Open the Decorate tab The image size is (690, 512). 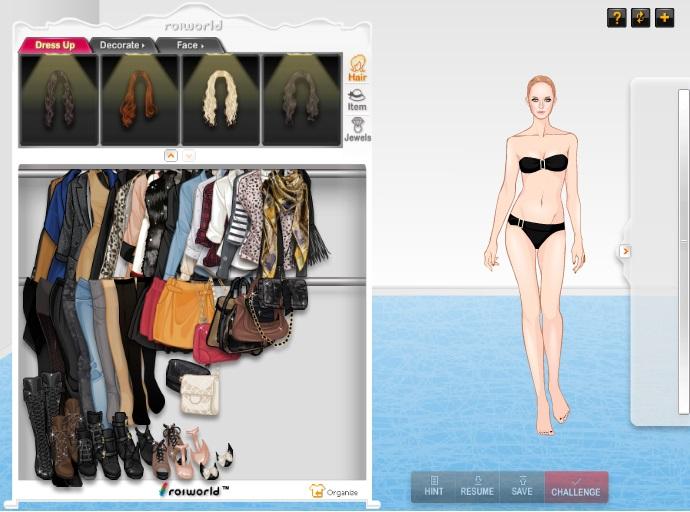(x=122, y=45)
